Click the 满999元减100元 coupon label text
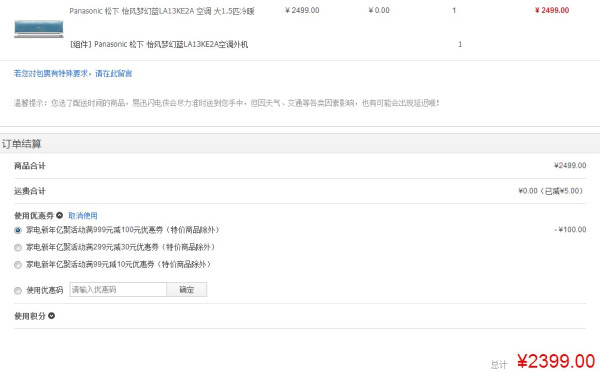Viewport: 600px width, 372px height. 122,230
